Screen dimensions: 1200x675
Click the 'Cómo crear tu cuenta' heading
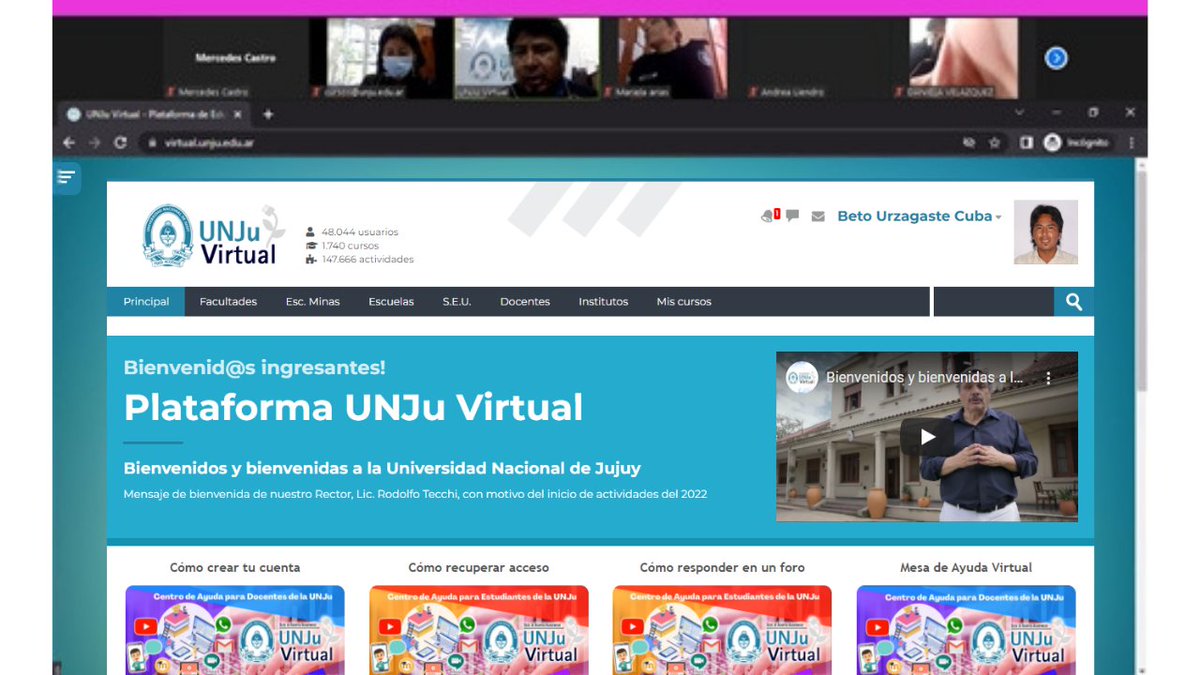tap(235, 567)
